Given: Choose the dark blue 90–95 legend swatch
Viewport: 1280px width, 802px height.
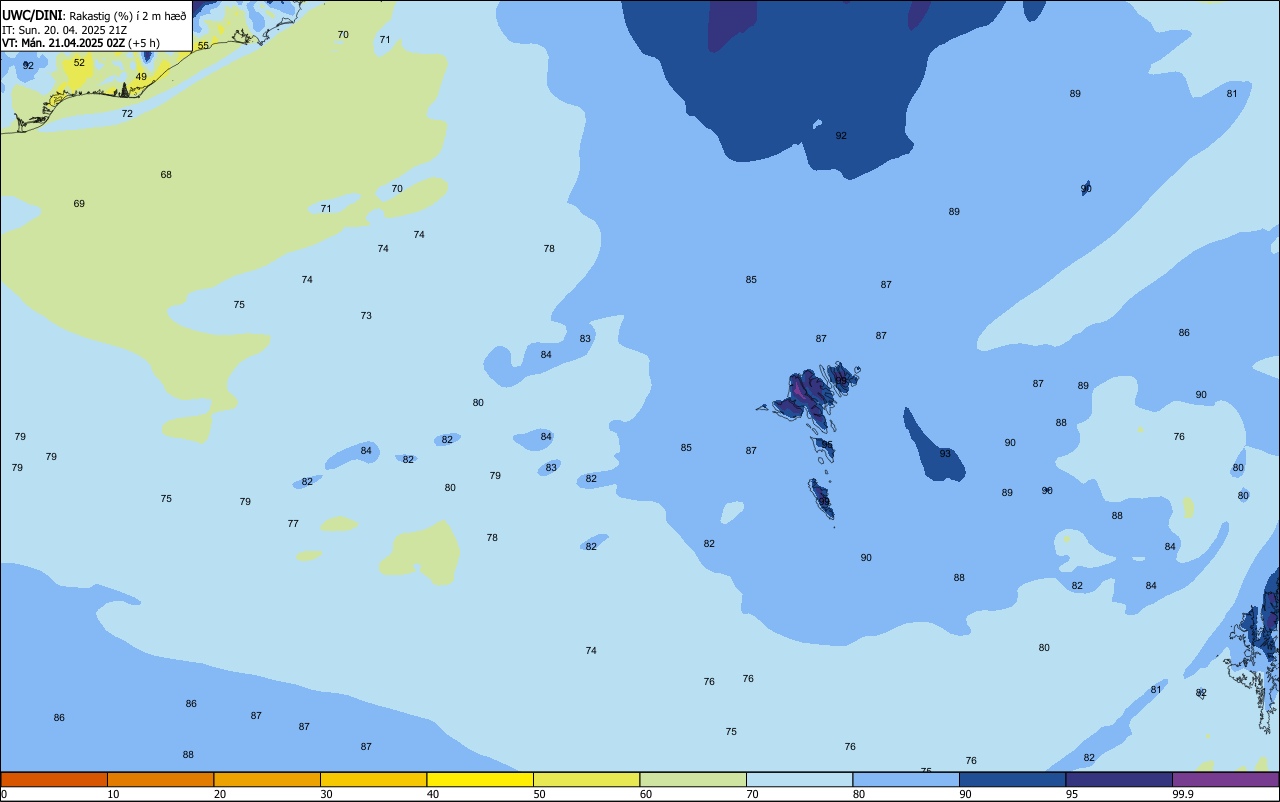Looking at the screenshot, I should coord(1012,779).
